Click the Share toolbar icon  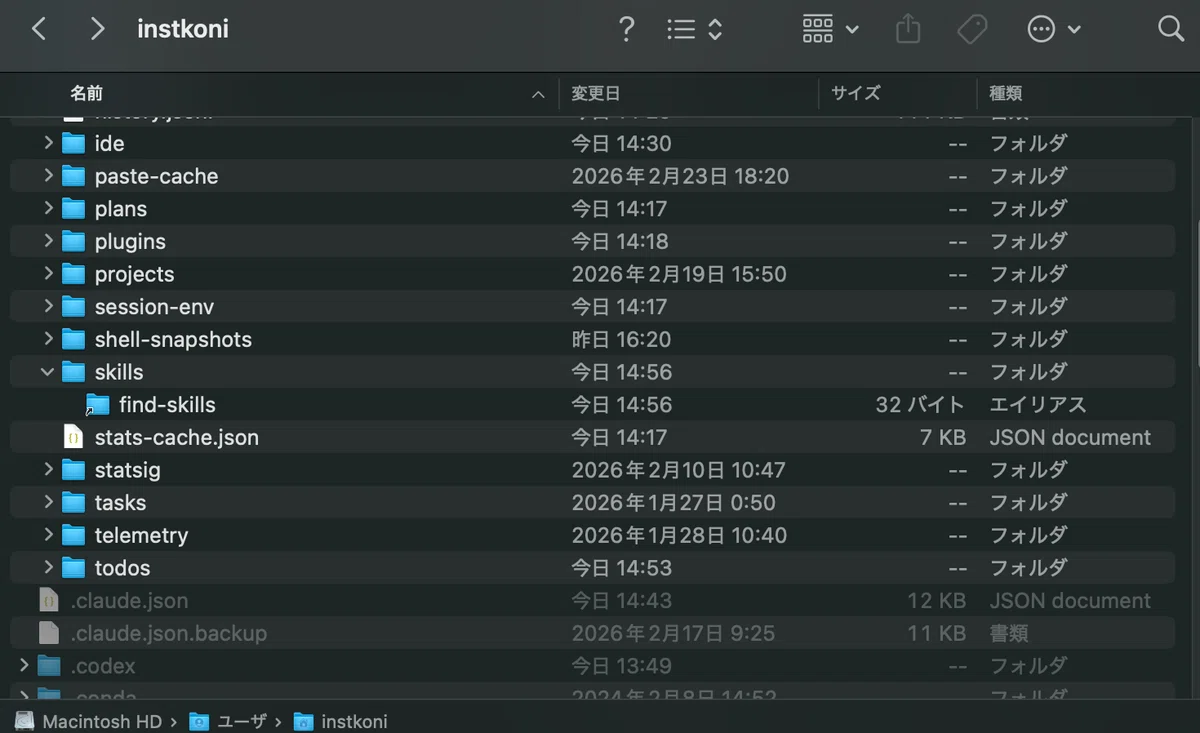[x=907, y=29]
